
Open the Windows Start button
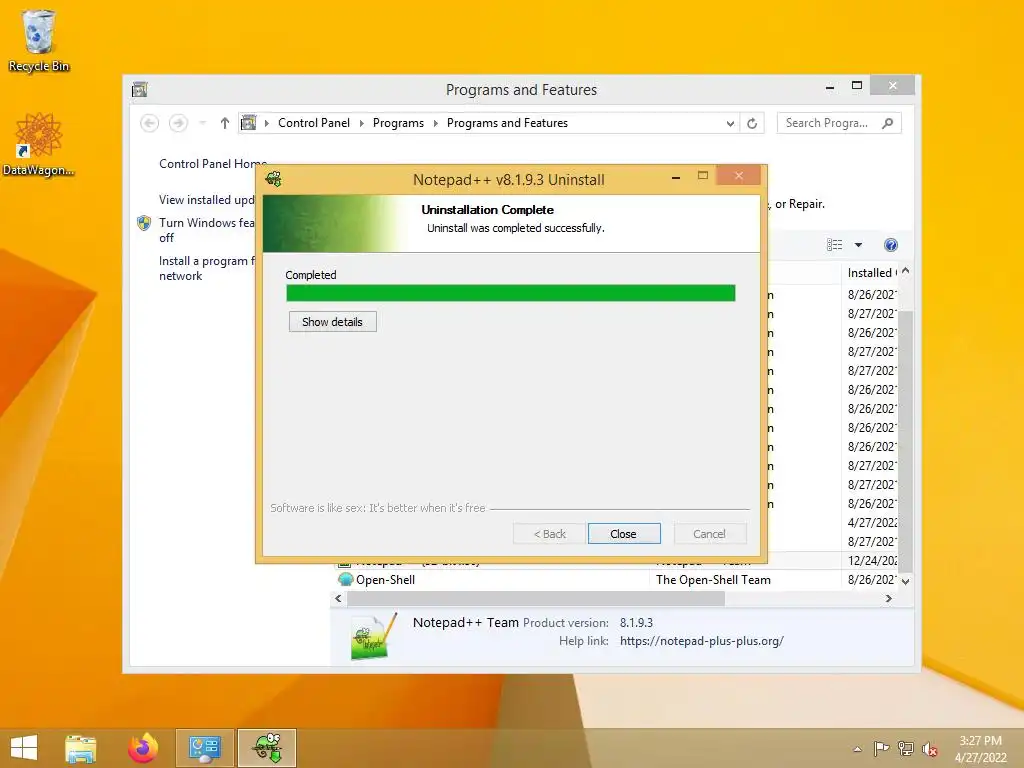(24, 748)
